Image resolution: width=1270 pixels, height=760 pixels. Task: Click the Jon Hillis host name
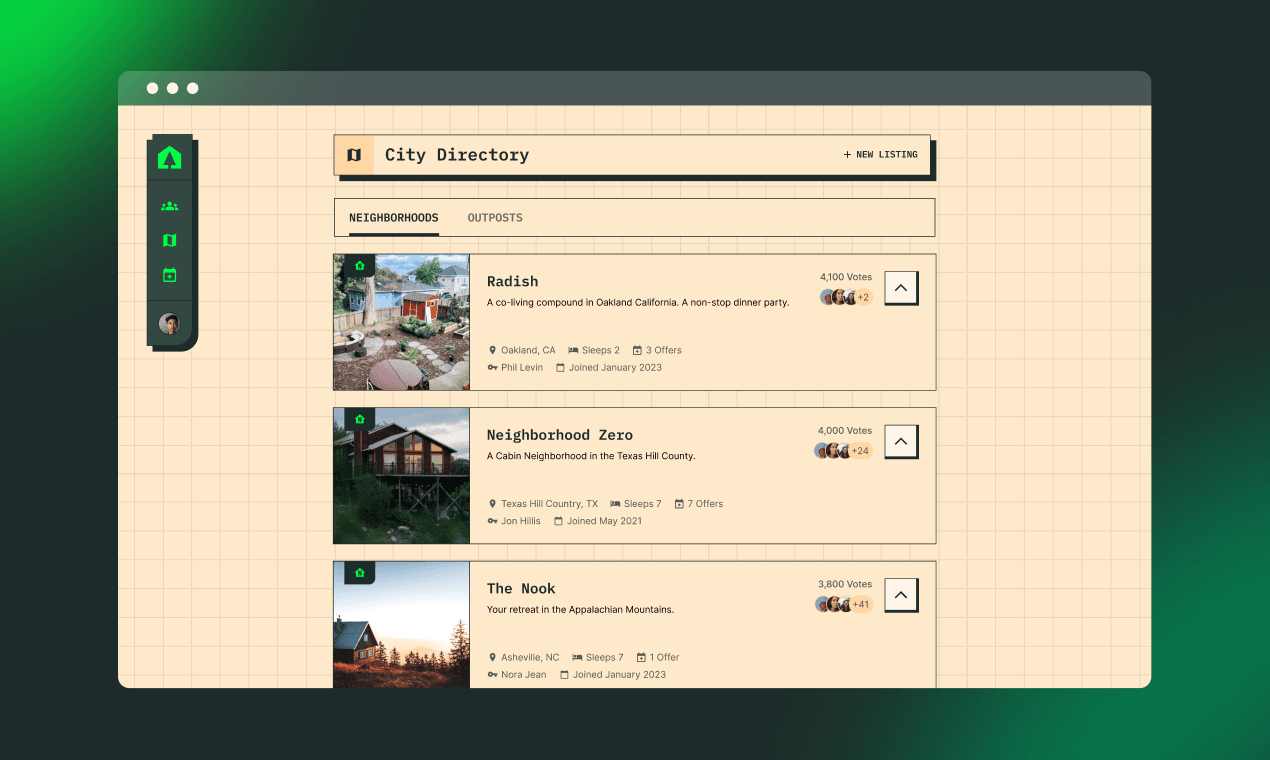(x=521, y=521)
